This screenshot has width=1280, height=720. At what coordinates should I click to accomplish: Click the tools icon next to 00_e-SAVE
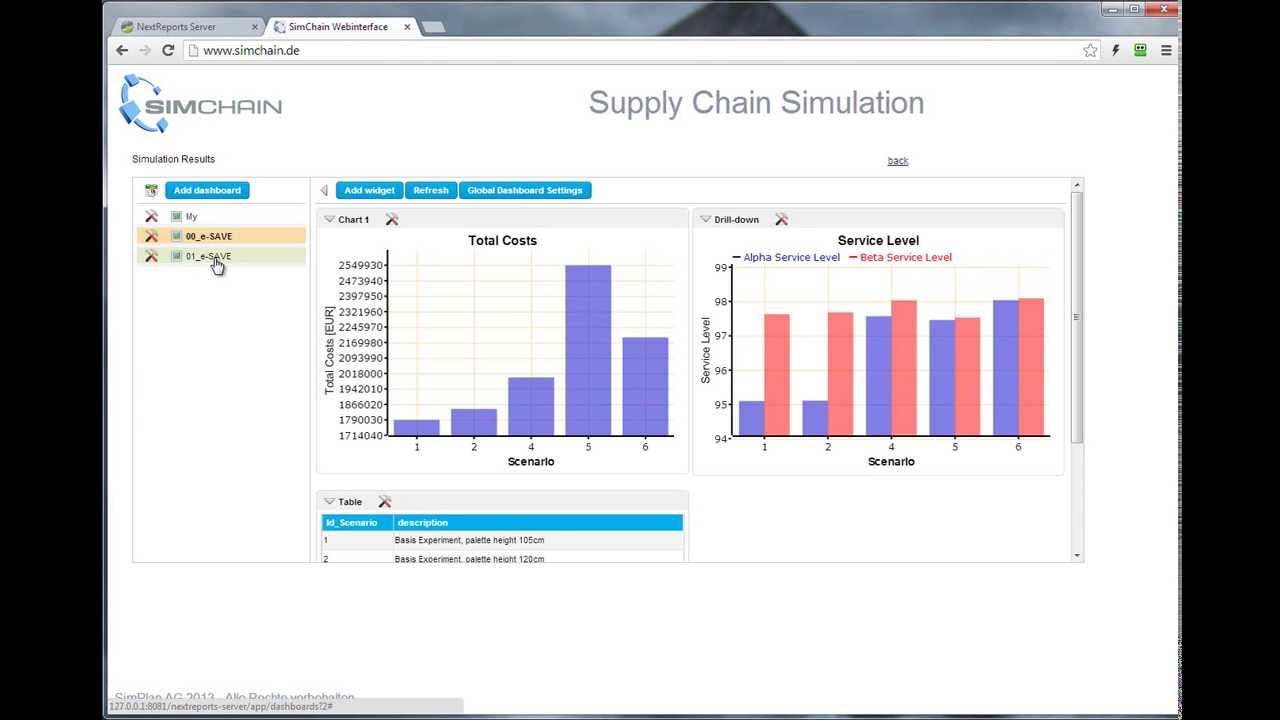(x=151, y=236)
